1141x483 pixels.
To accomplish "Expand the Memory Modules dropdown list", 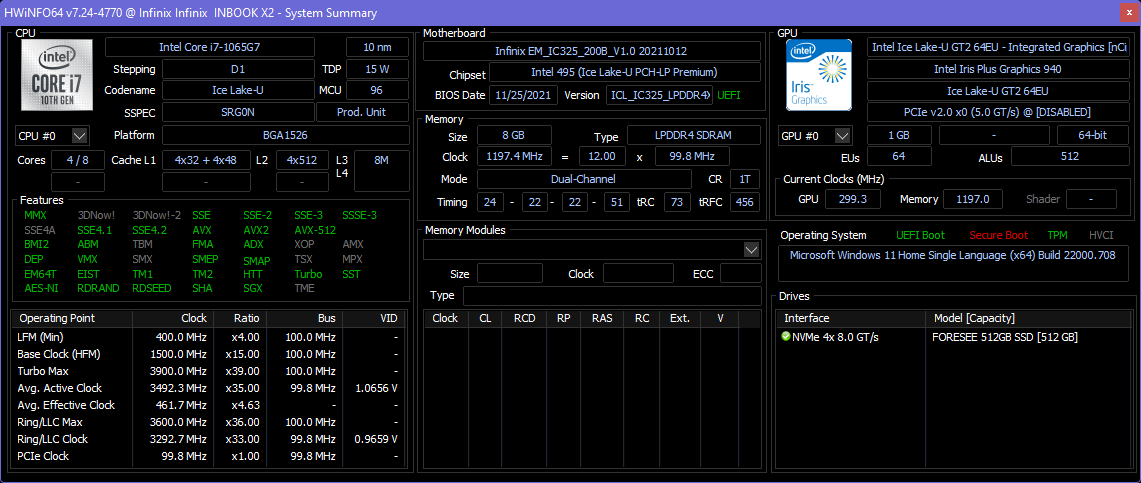I will [x=752, y=250].
